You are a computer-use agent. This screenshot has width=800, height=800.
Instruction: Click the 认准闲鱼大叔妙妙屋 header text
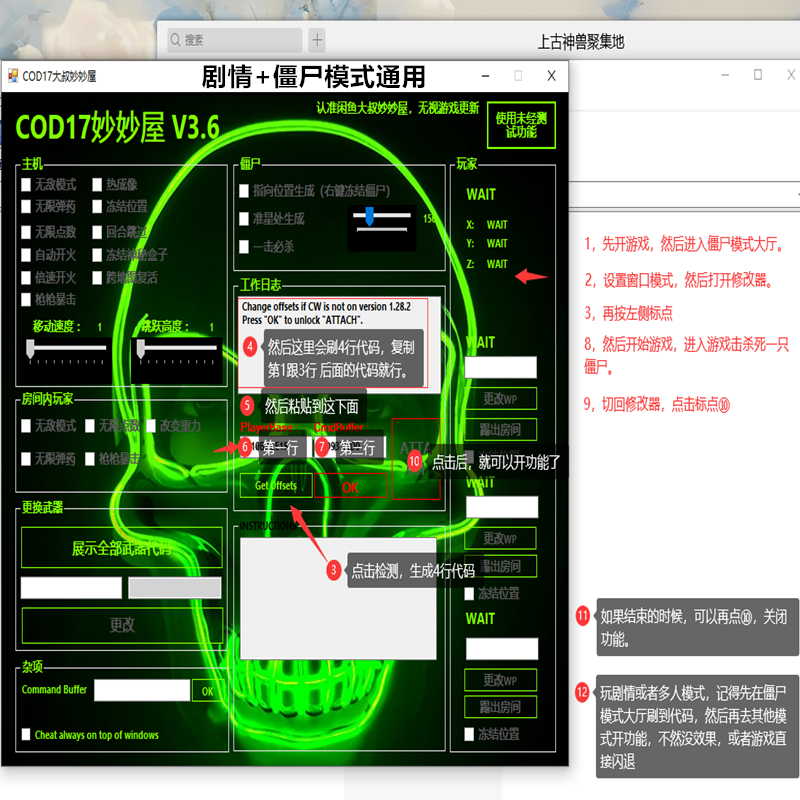pyautogui.click(x=397, y=108)
